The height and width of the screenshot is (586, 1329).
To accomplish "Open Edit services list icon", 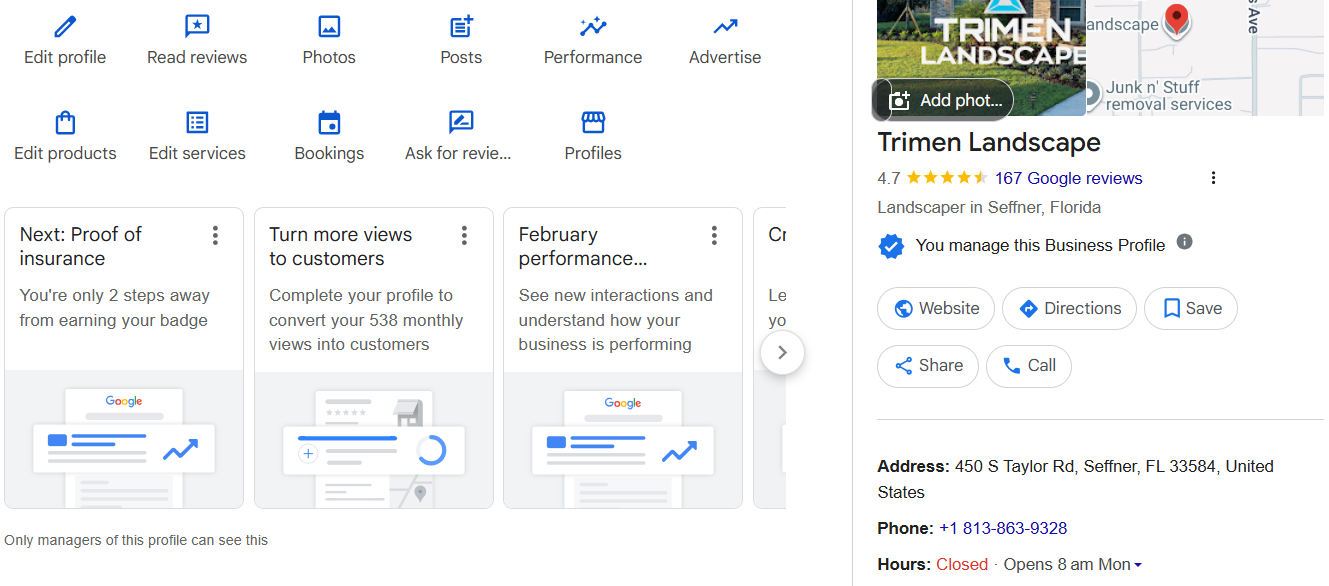I will coord(197,122).
